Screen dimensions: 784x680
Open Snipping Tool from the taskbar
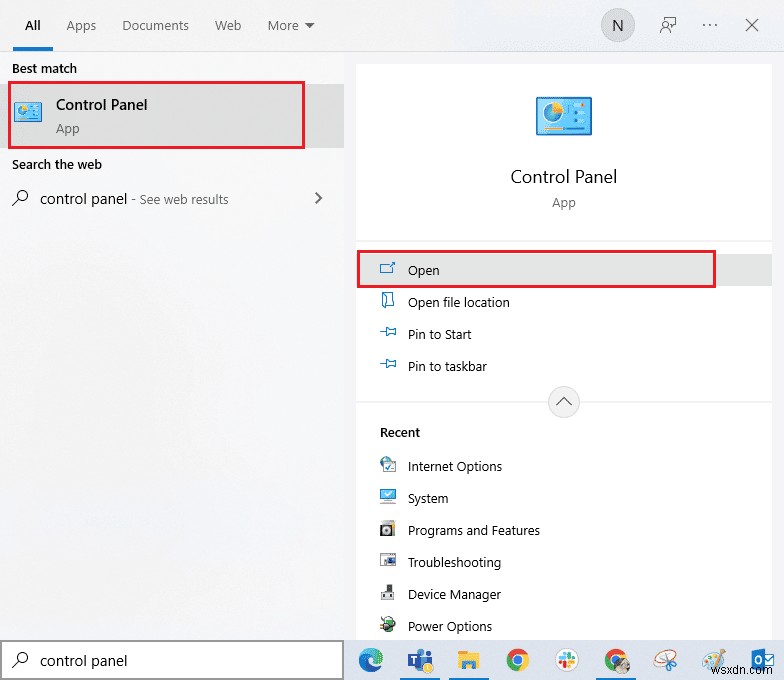point(666,660)
